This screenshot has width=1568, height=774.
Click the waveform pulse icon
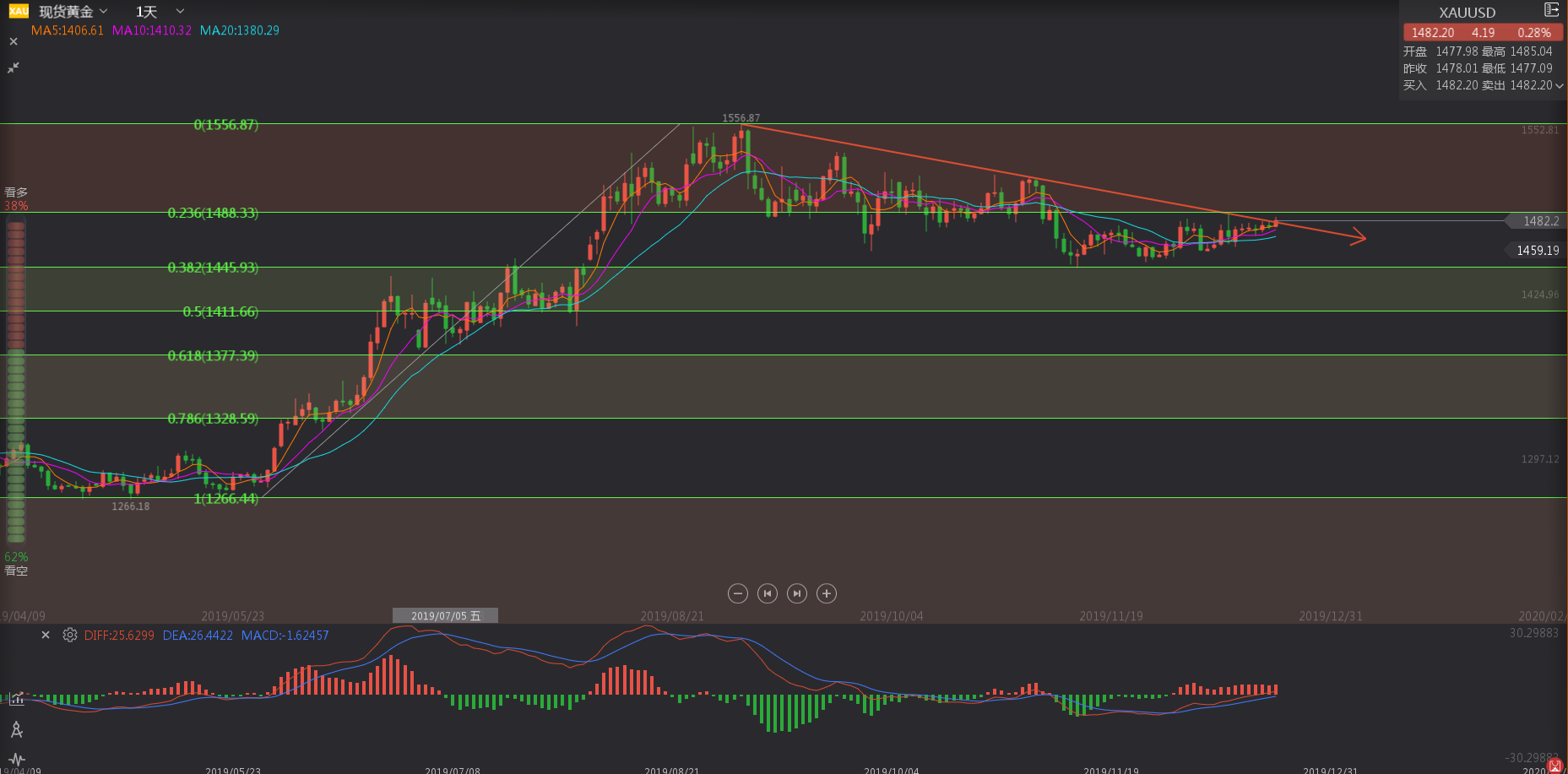pyautogui.click(x=16, y=760)
